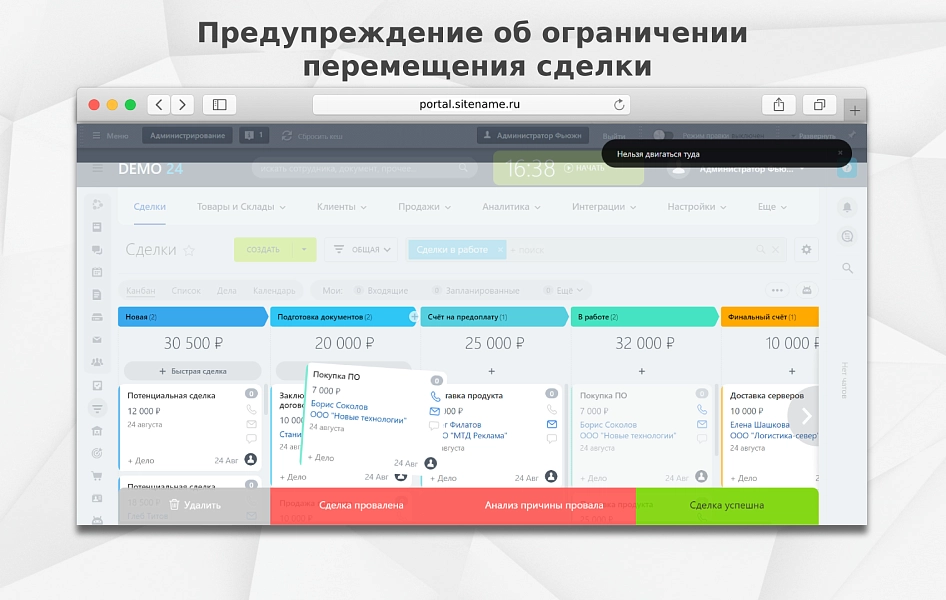
Task: Show all tabs in Safari
Action: (x=819, y=105)
